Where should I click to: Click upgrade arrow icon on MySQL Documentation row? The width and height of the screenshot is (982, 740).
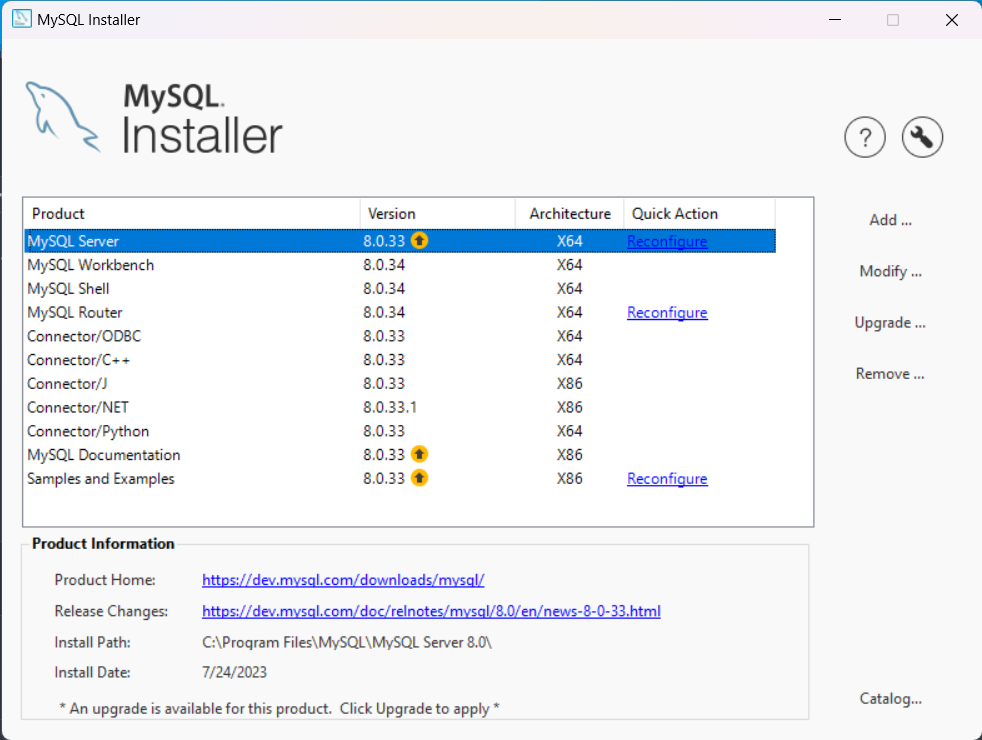(420, 454)
